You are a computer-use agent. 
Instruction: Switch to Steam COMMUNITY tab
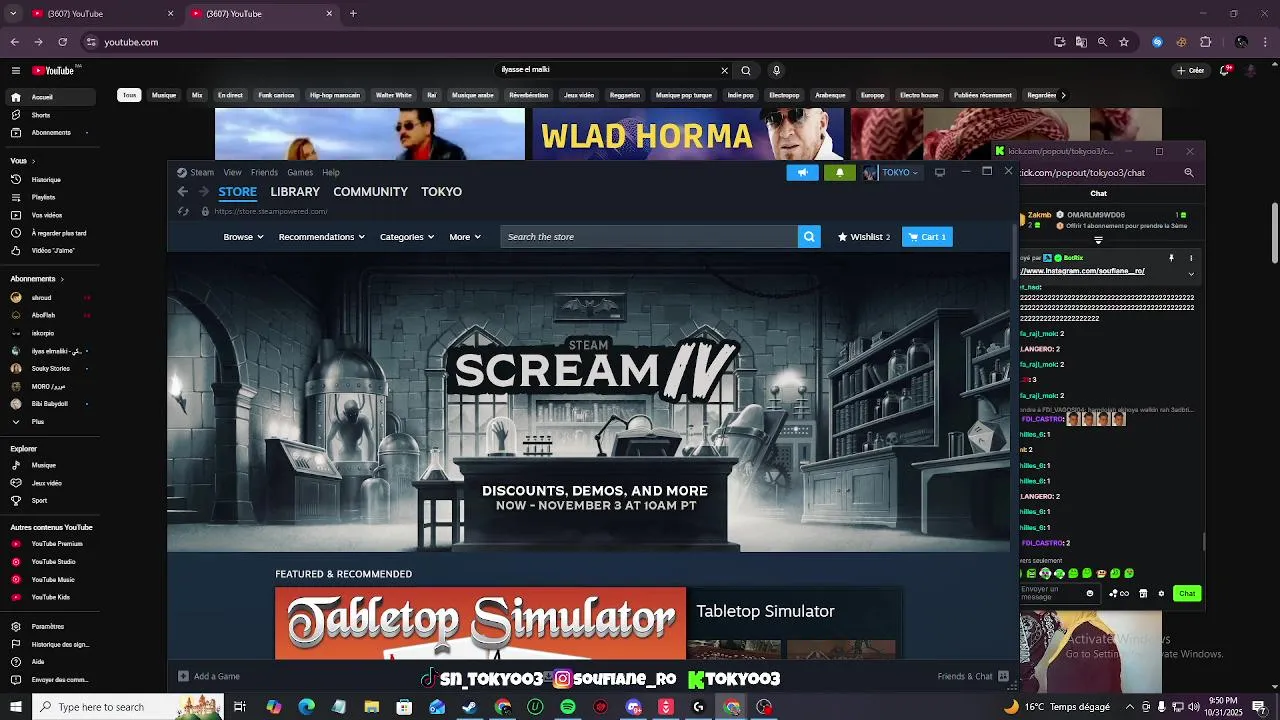(x=370, y=192)
